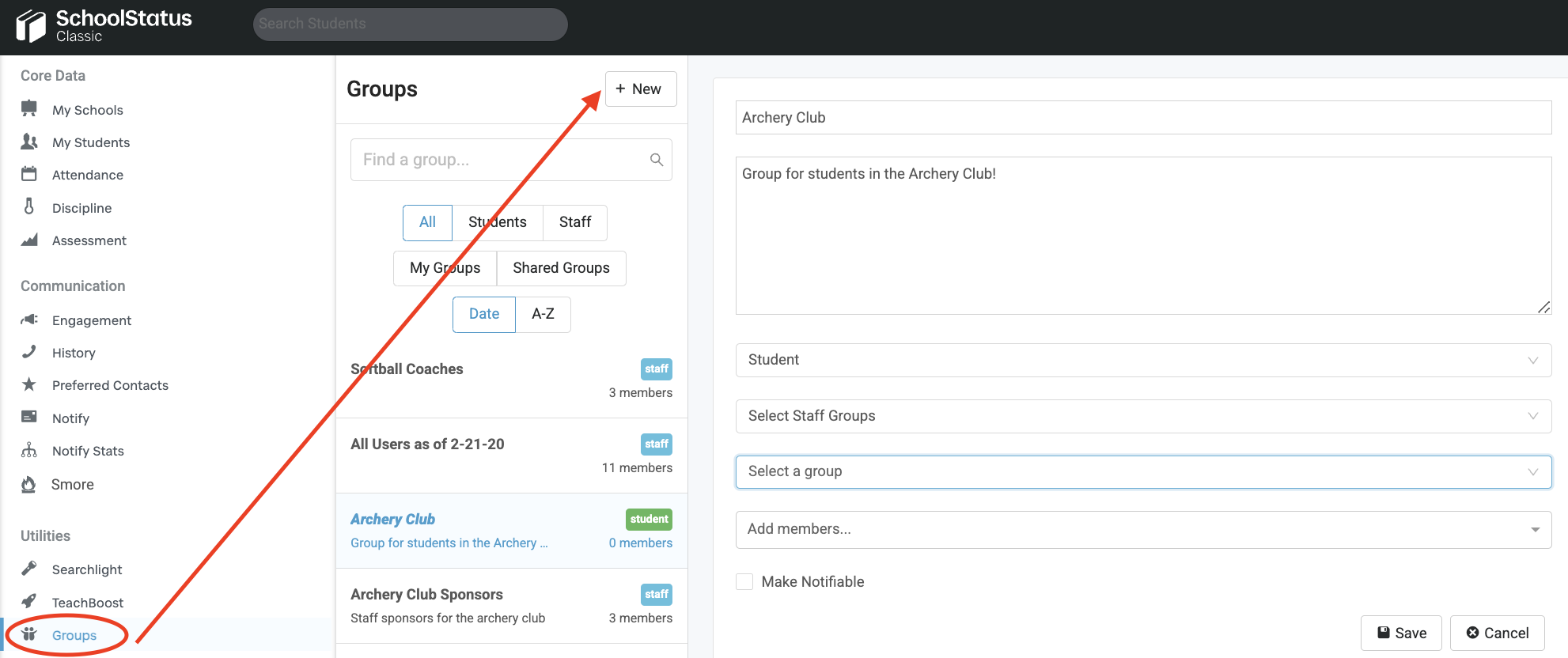Click the Search Students field

click(410, 24)
